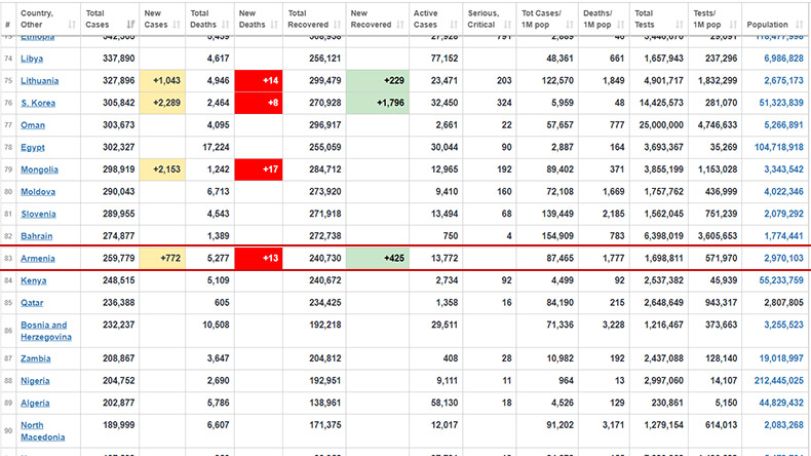Open the Slovenia country link
This screenshot has height=456, width=811.
[38, 214]
